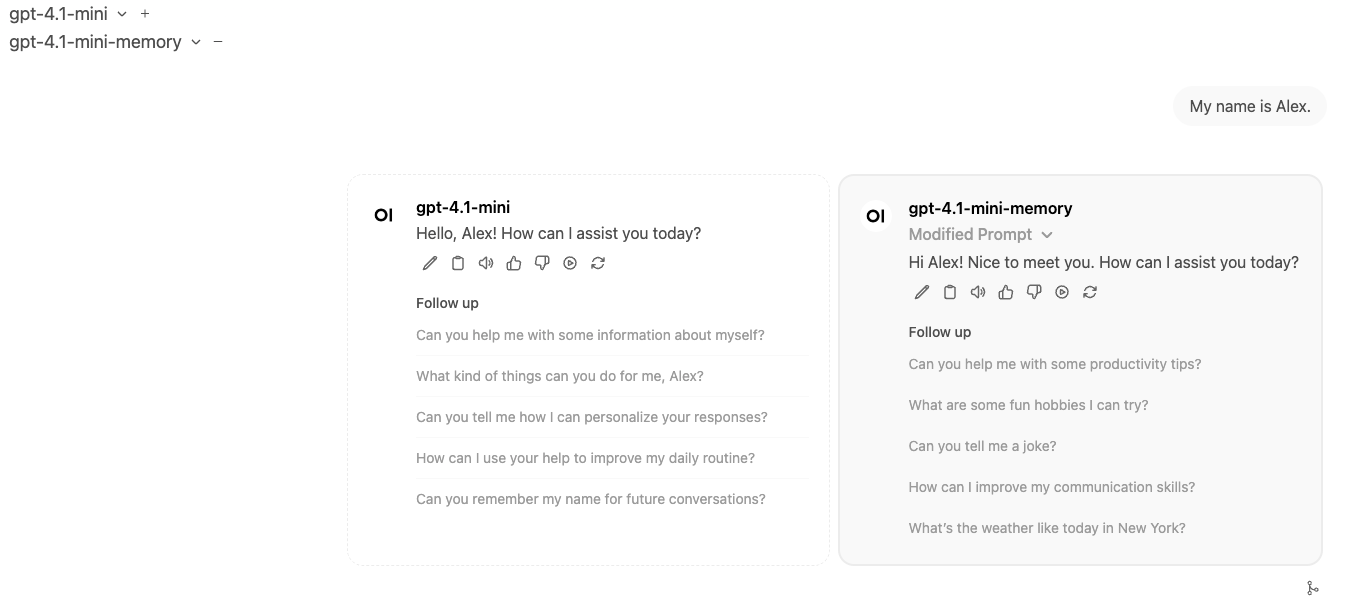Open the gpt-4.1-mini-memory model selector
Viewport: 1347px width, 613px height.
195,41
